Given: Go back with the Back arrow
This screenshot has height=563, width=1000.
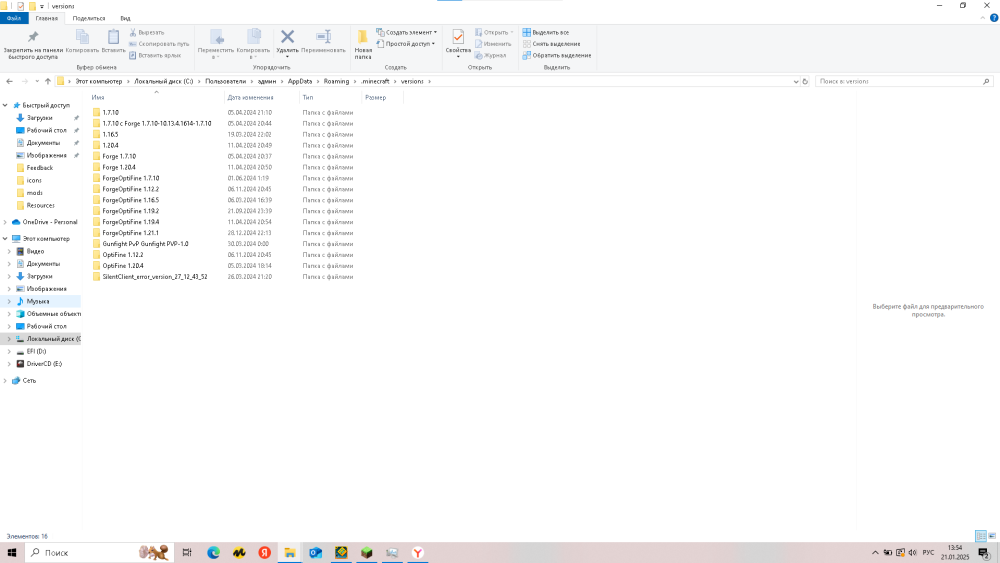Looking at the screenshot, I should click(10, 82).
